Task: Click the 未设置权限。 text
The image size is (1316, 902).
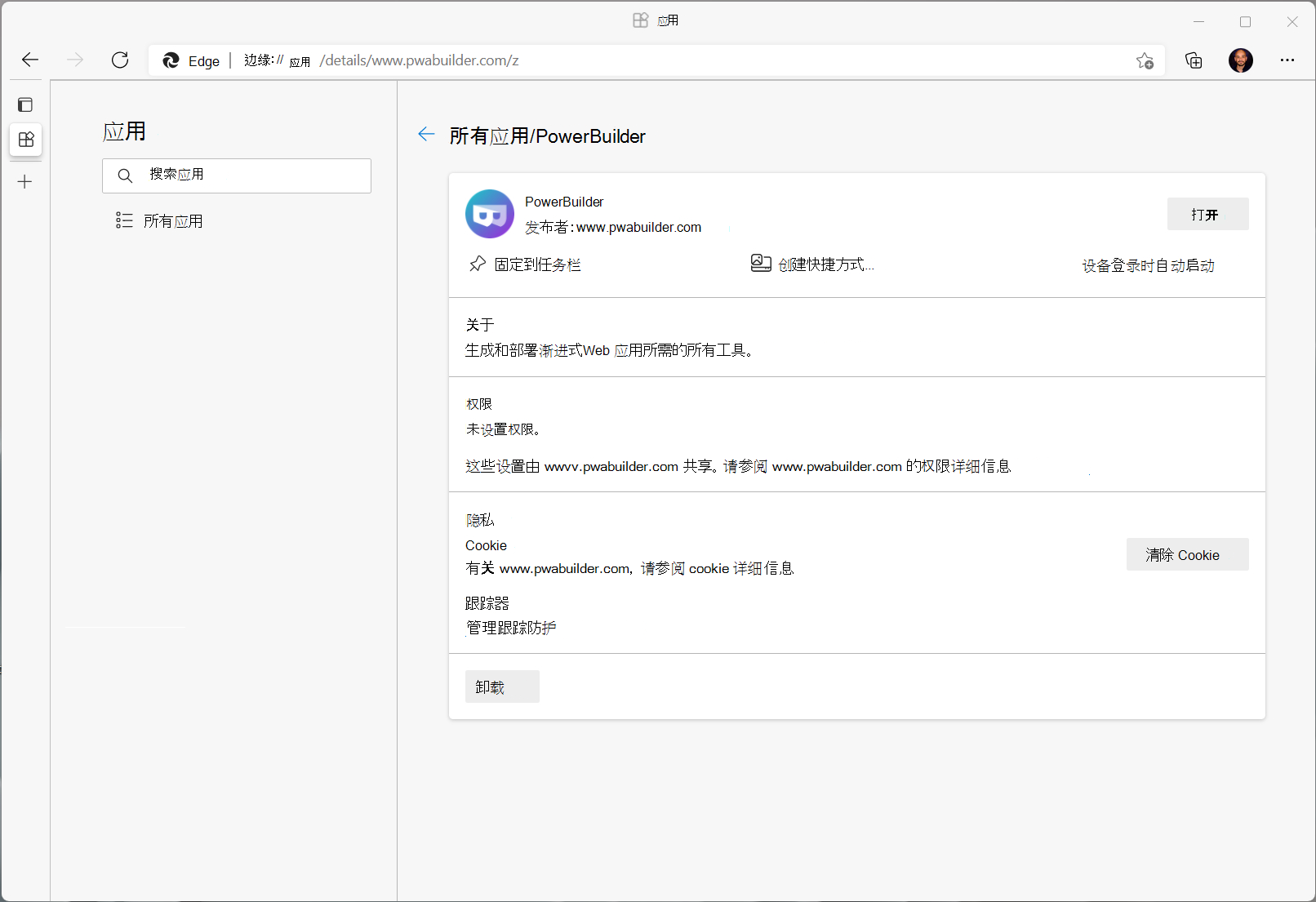Action: click(x=503, y=429)
